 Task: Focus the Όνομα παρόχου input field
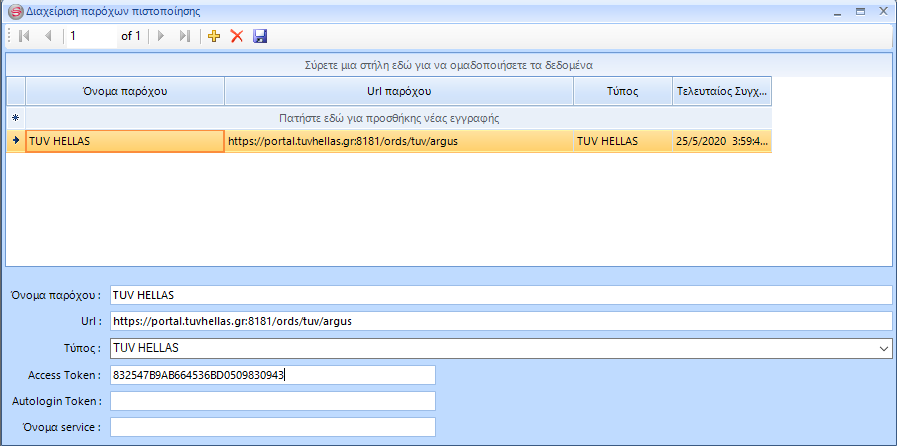tap(501, 295)
